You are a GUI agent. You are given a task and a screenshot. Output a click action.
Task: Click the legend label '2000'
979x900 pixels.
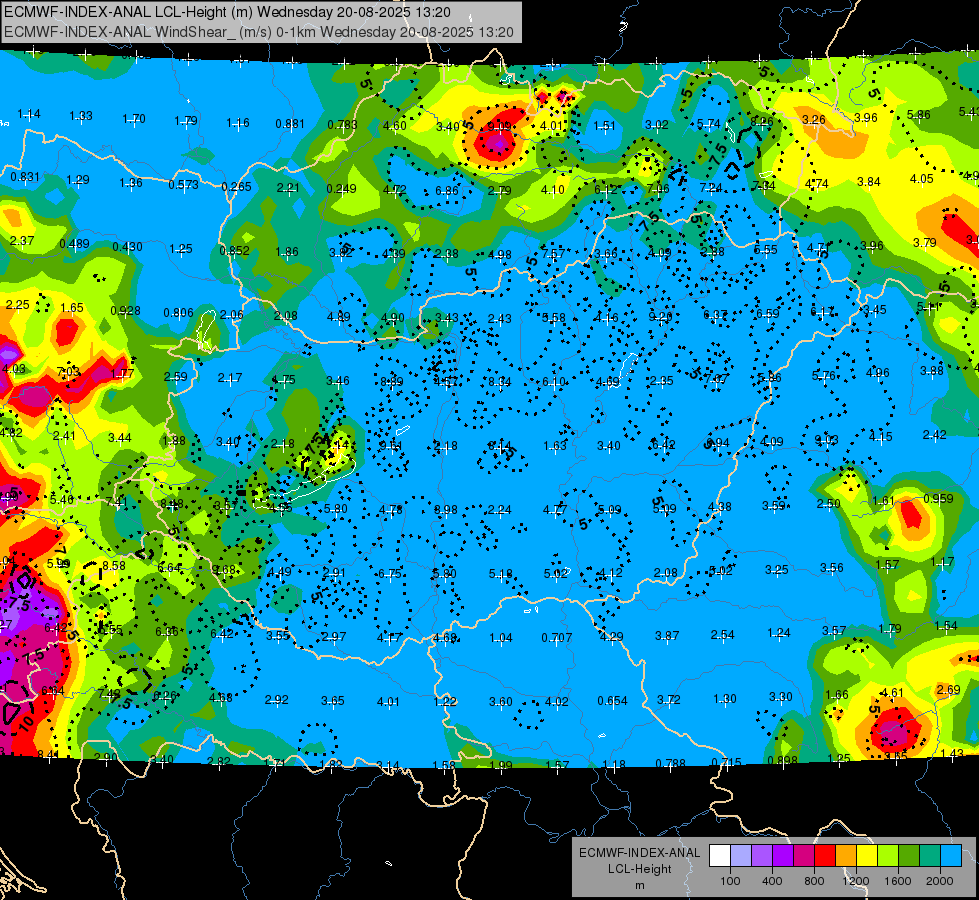[x=939, y=881]
